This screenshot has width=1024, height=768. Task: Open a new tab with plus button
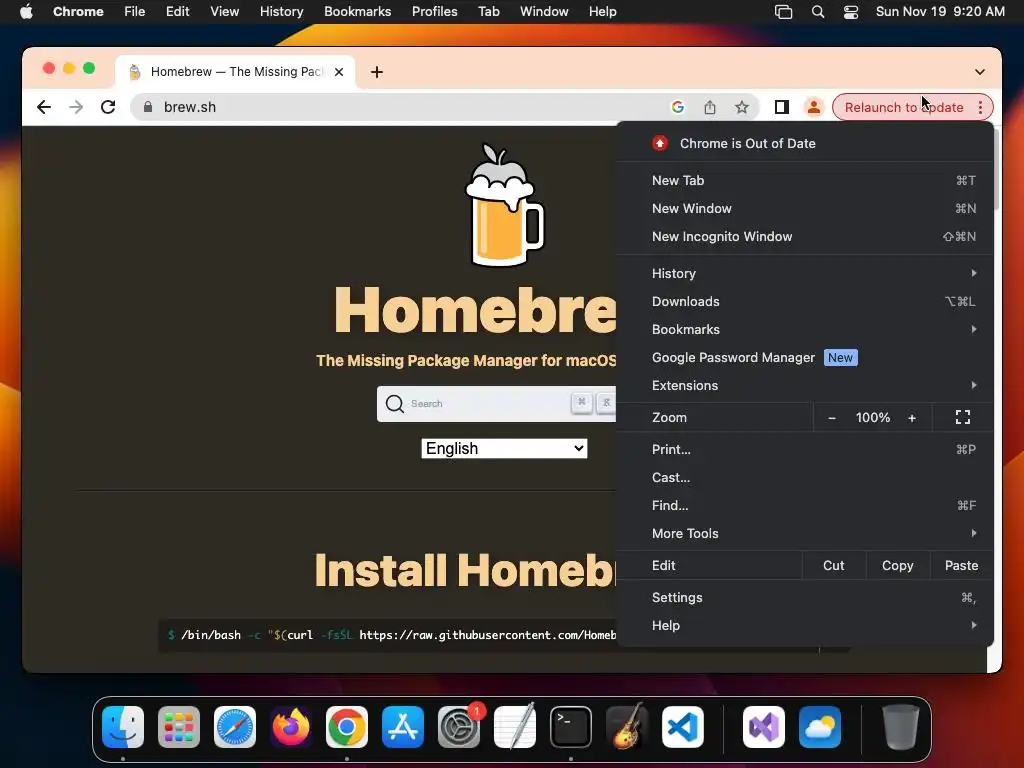(x=377, y=72)
